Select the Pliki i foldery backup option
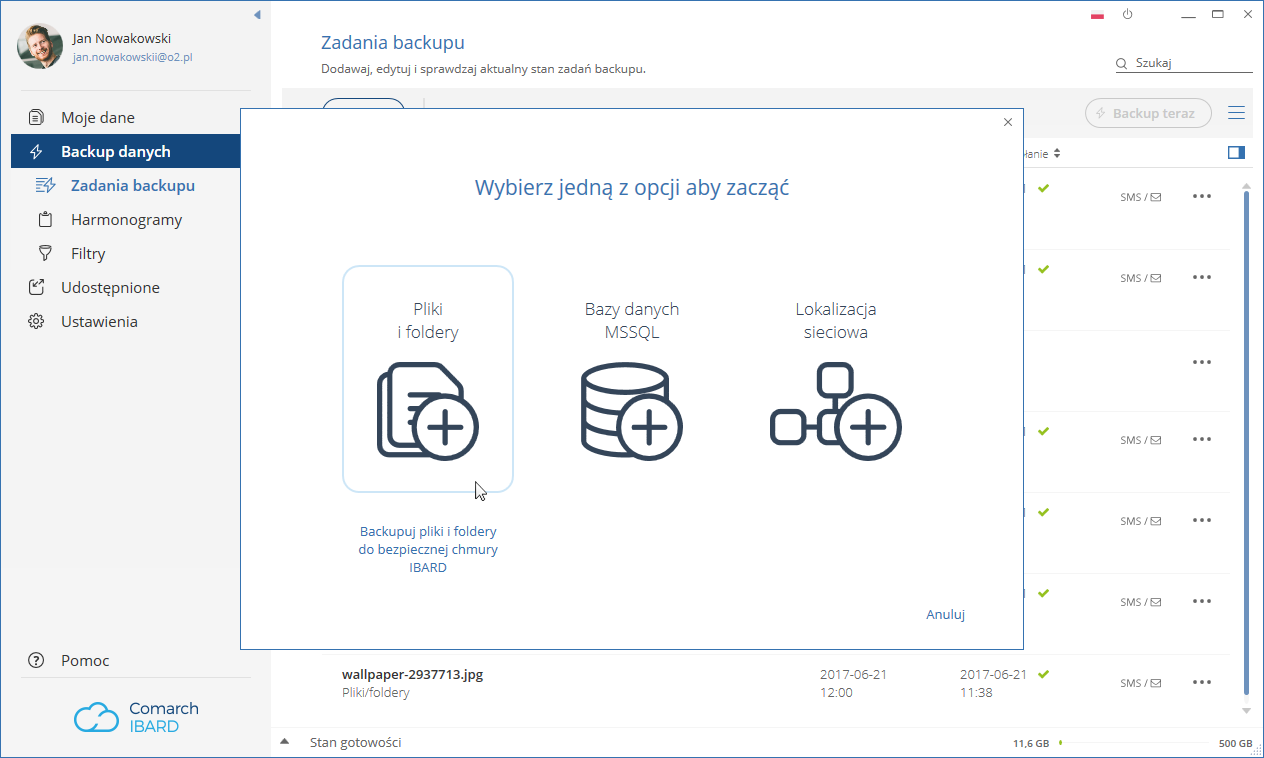 click(427, 378)
